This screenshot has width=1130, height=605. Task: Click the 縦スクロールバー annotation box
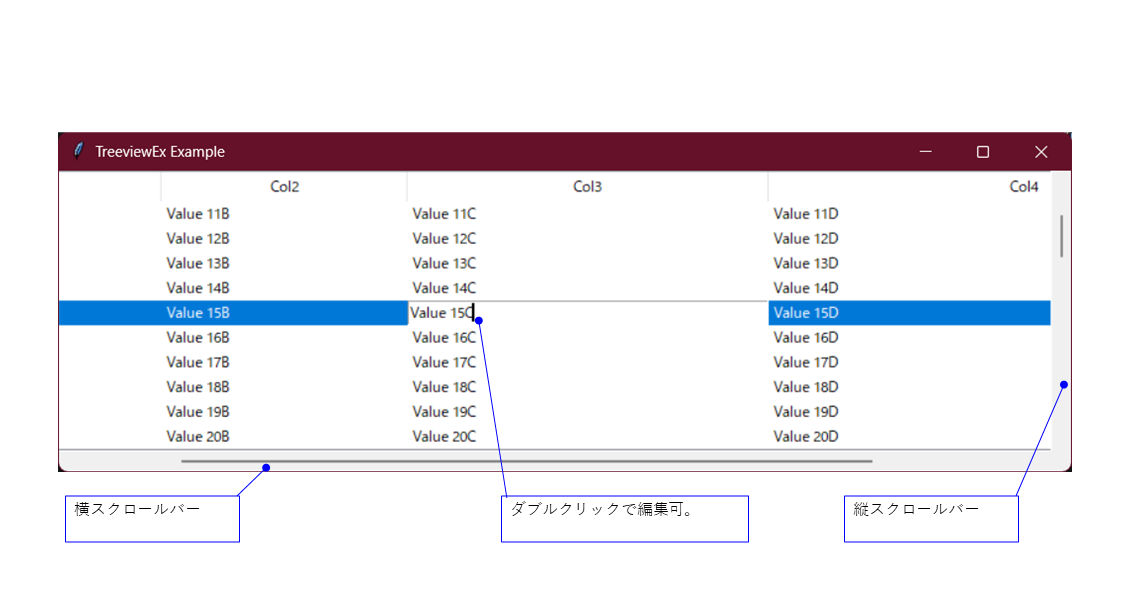(x=931, y=517)
